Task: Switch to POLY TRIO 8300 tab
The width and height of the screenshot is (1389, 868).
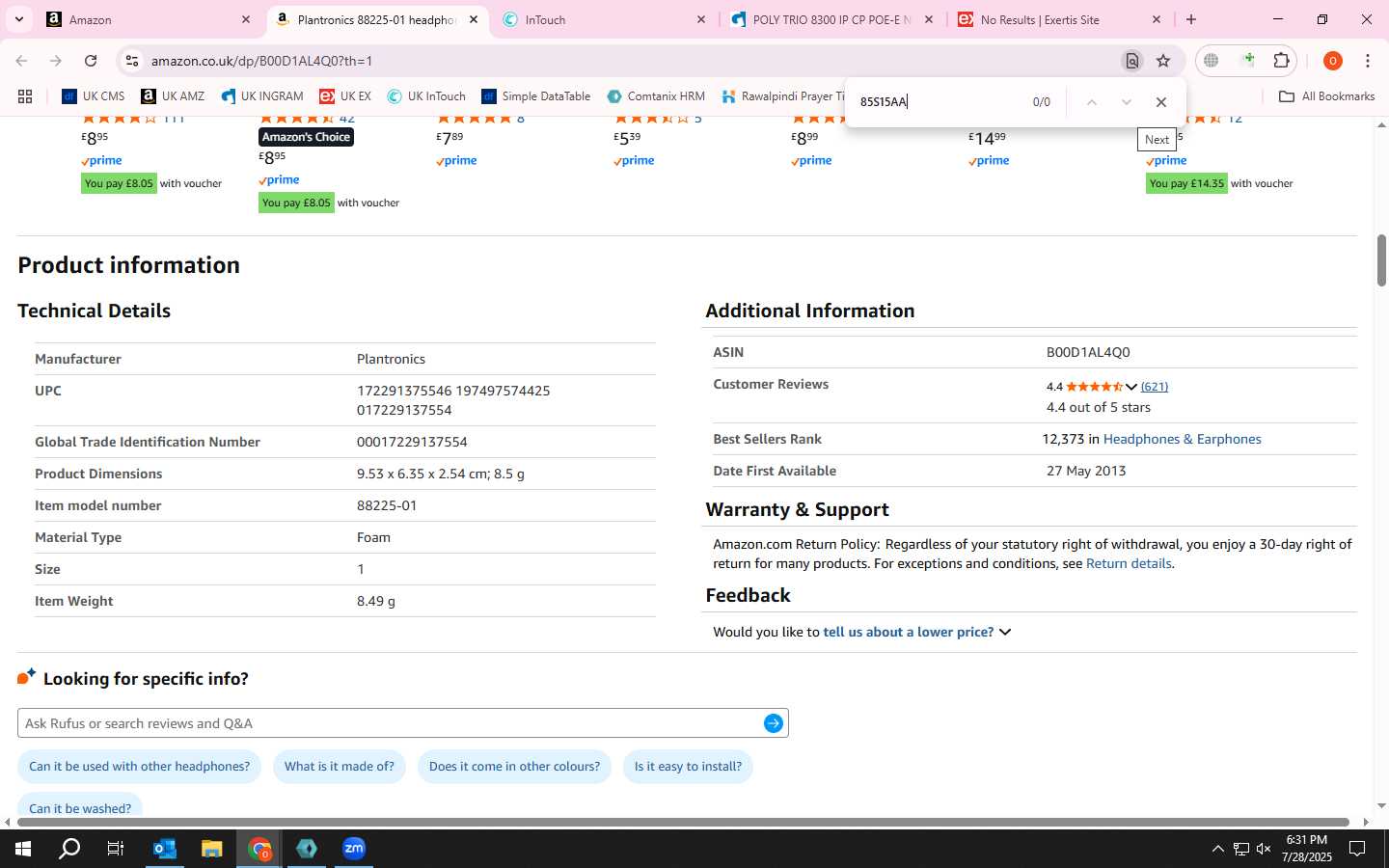Action: click(x=831, y=19)
